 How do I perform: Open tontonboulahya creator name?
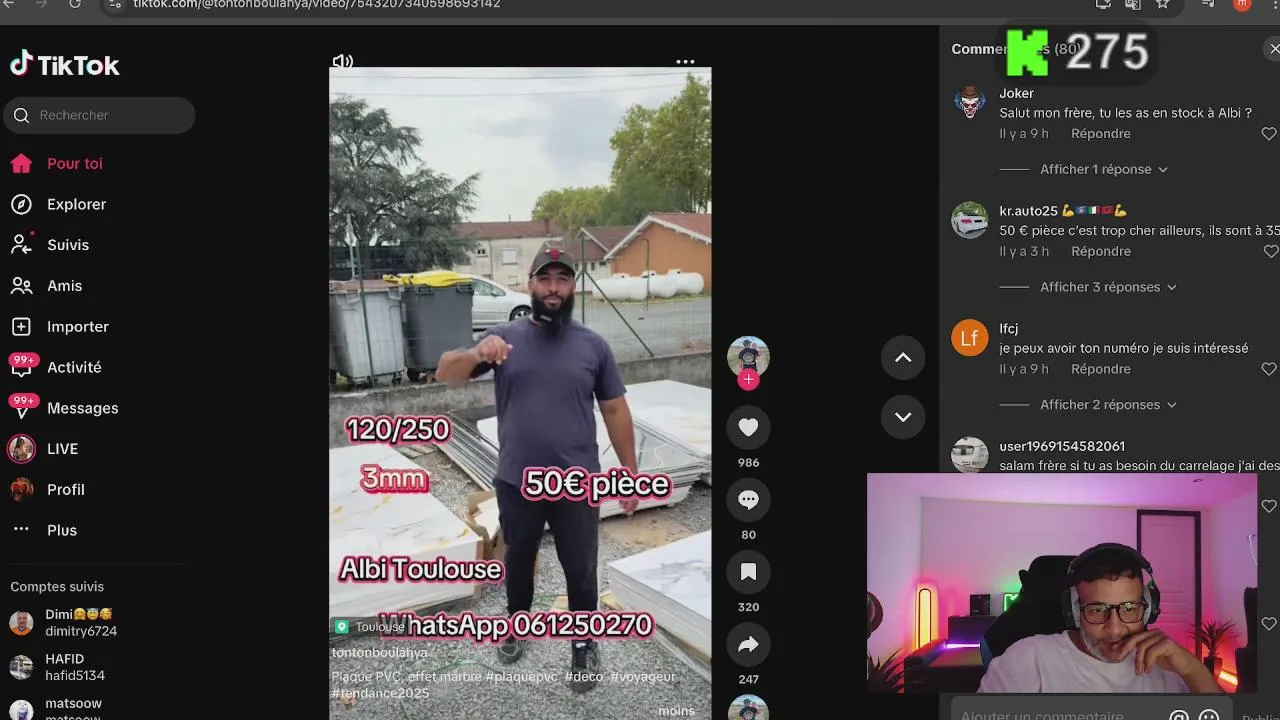point(380,652)
